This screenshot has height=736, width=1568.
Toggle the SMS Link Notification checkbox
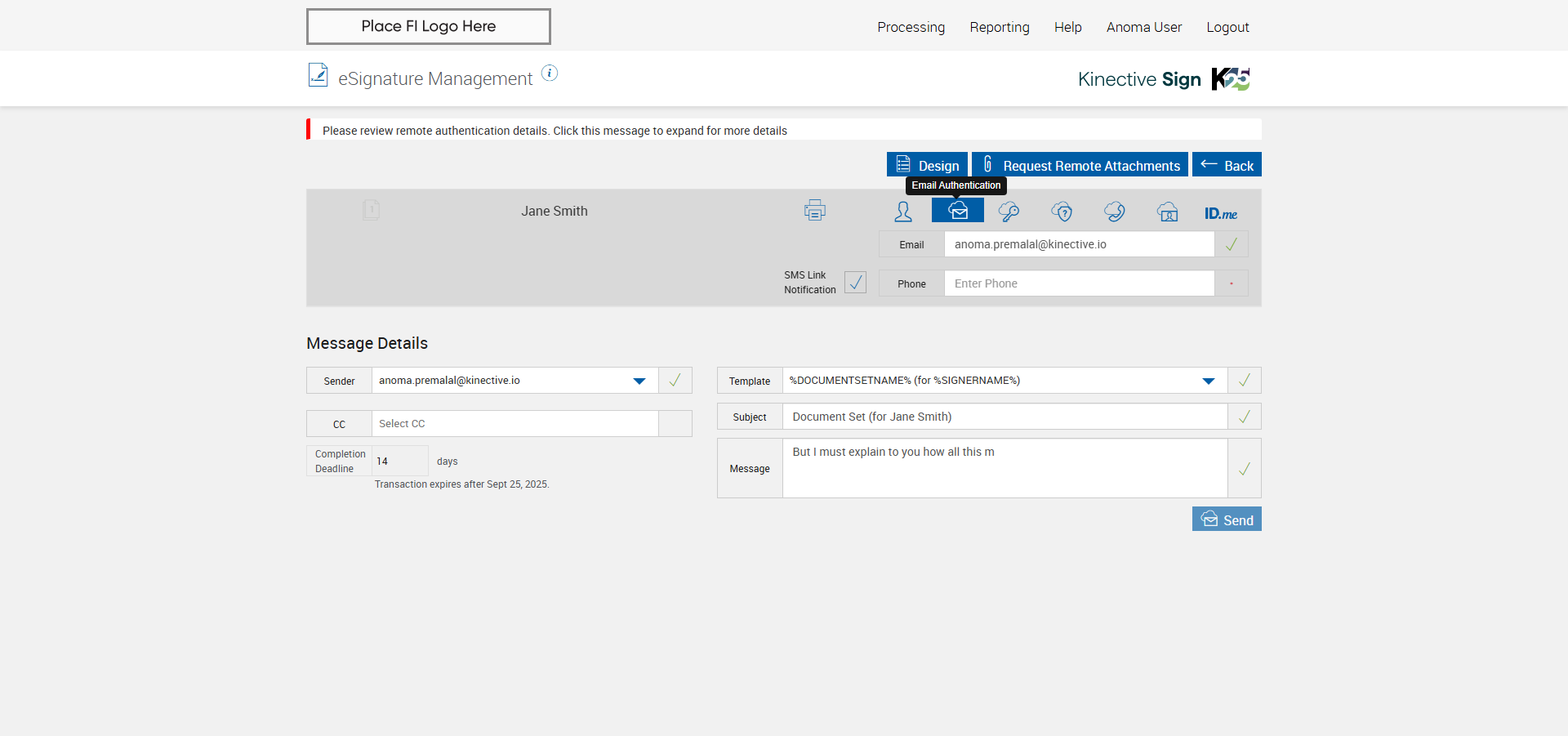855,283
